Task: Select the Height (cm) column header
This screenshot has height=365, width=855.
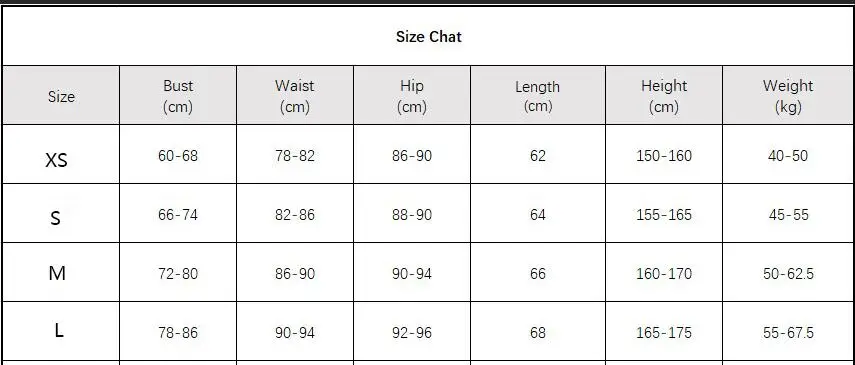Action: click(664, 95)
